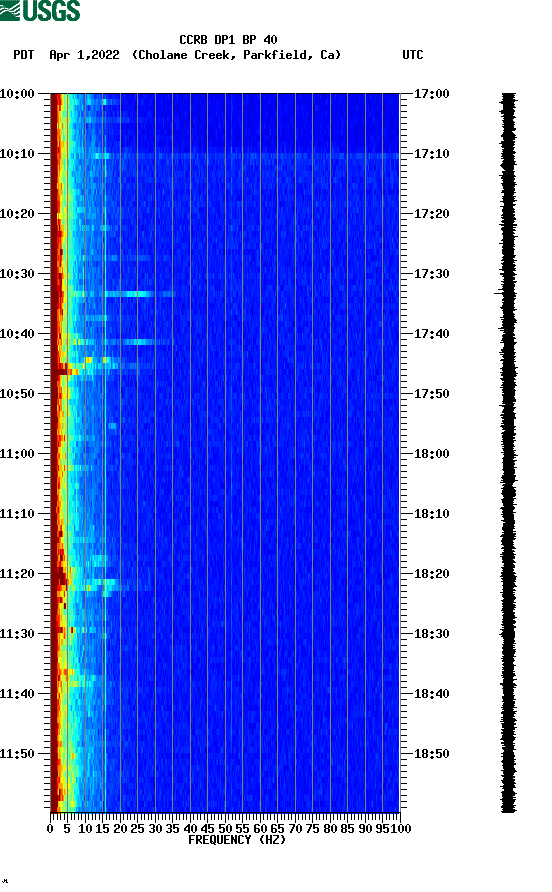Click the waveform spike near 17:33 UTC
This screenshot has width=552, height=892.
499,293
